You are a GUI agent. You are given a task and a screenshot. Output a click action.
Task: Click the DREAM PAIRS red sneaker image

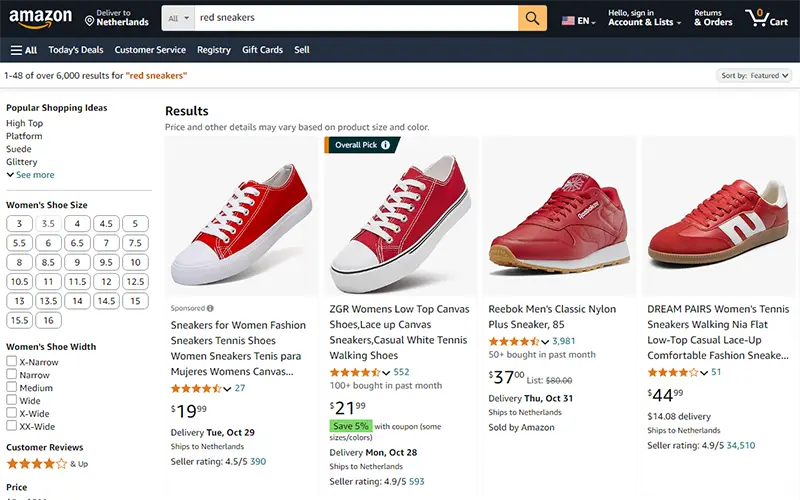pyautogui.click(x=719, y=217)
